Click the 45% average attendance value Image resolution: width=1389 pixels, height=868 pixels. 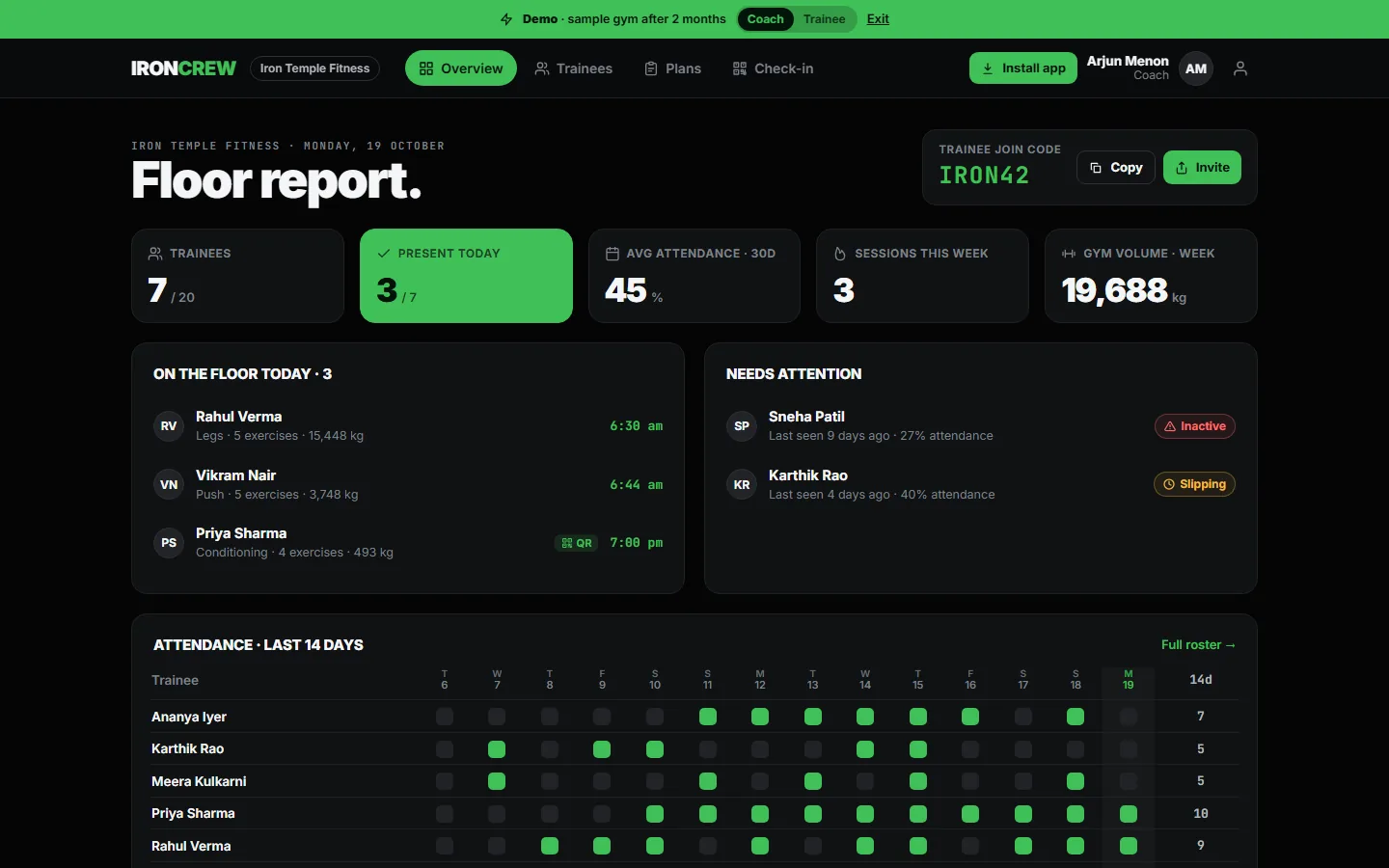(x=634, y=290)
